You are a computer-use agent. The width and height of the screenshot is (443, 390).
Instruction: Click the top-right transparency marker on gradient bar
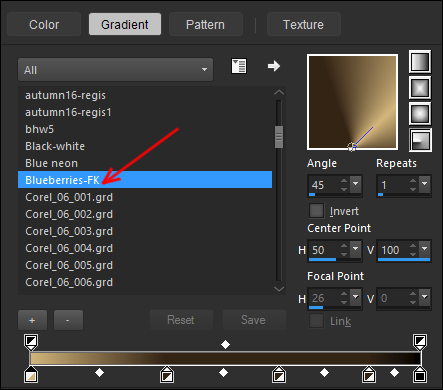(x=420, y=342)
